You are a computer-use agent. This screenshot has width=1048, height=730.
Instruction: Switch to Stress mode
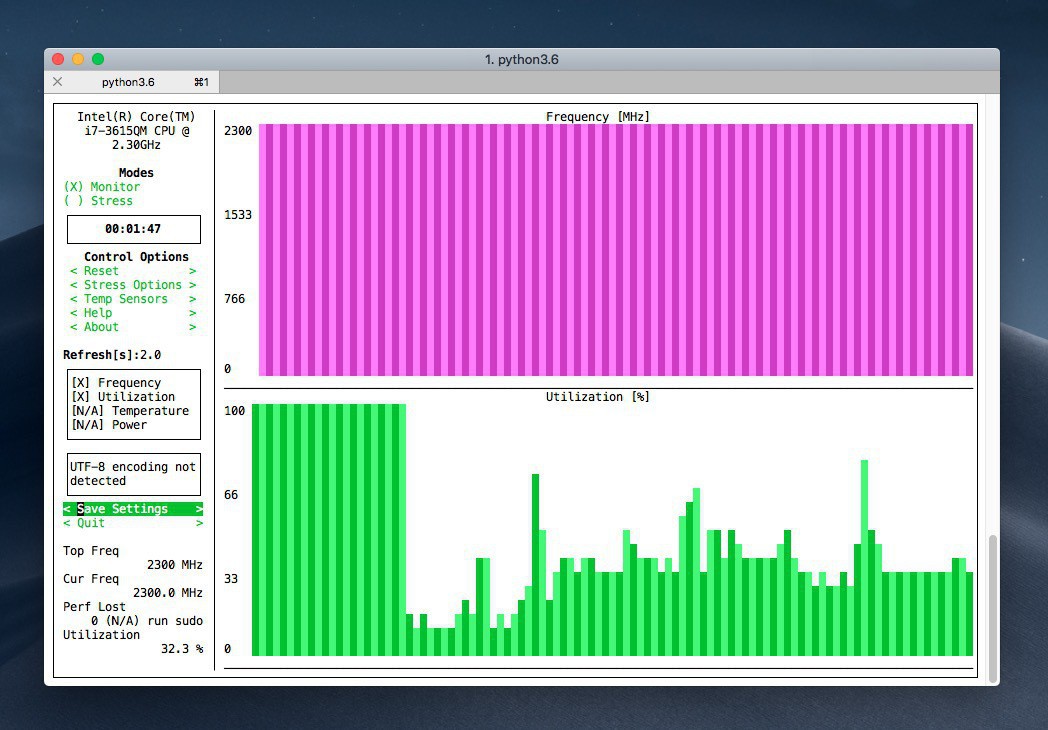point(98,201)
